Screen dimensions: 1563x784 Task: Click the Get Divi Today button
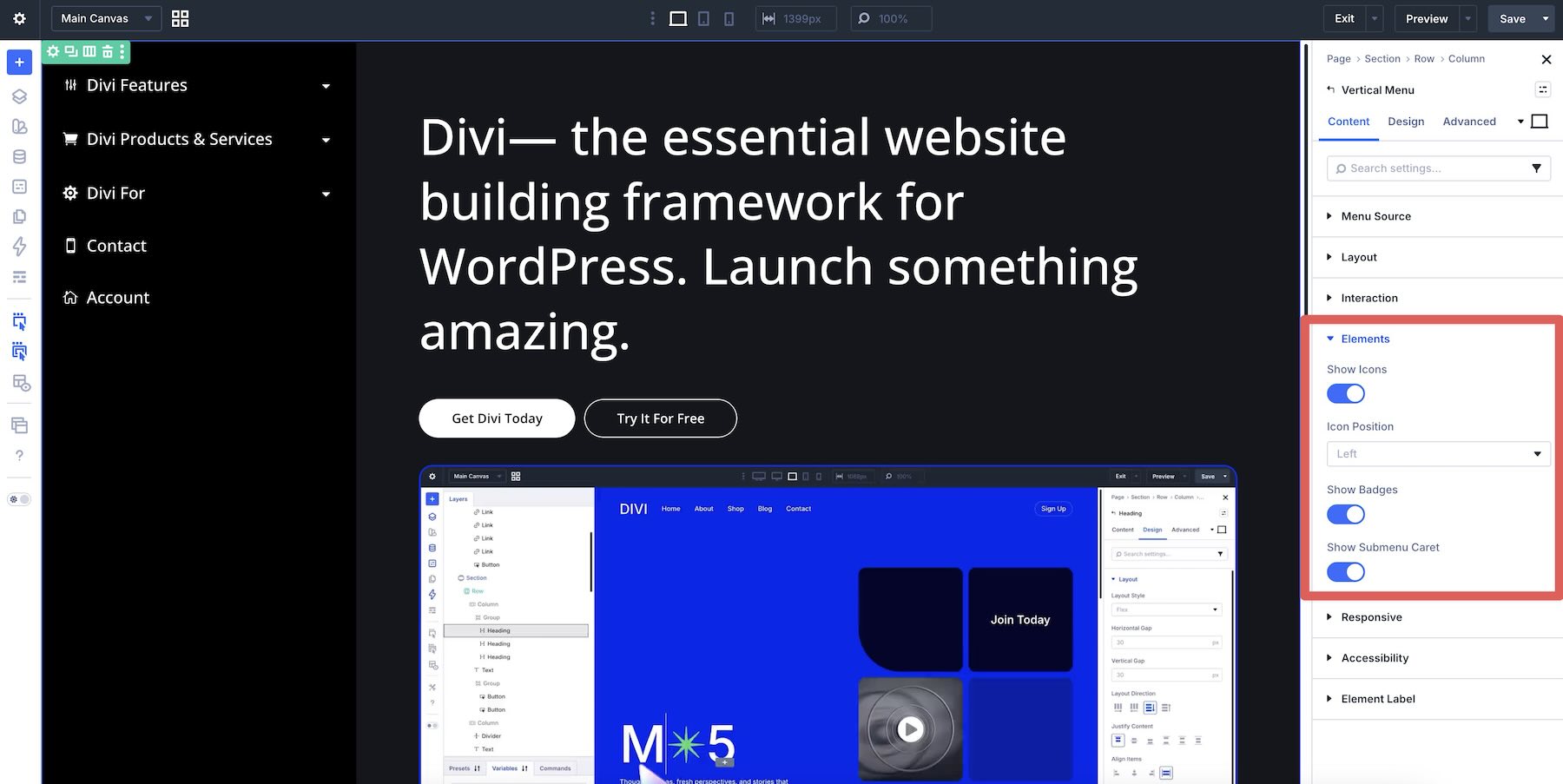(x=497, y=418)
